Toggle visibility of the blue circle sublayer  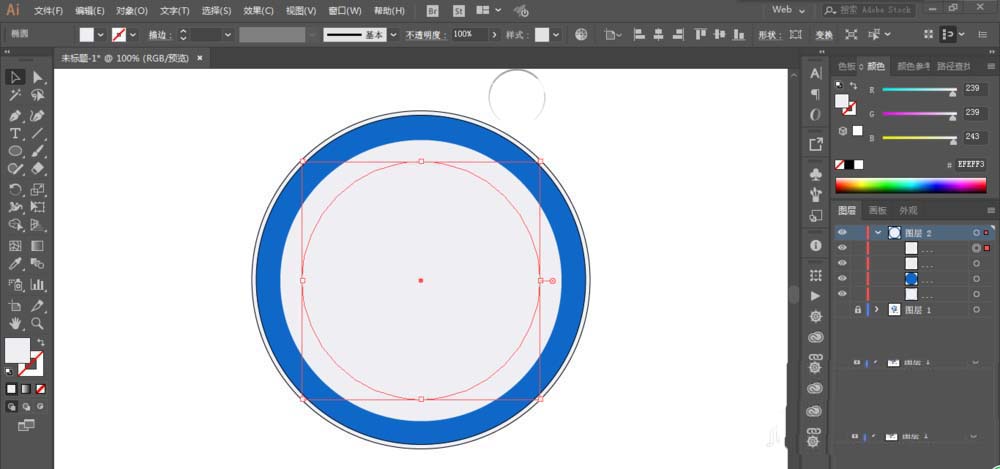tap(842, 278)
